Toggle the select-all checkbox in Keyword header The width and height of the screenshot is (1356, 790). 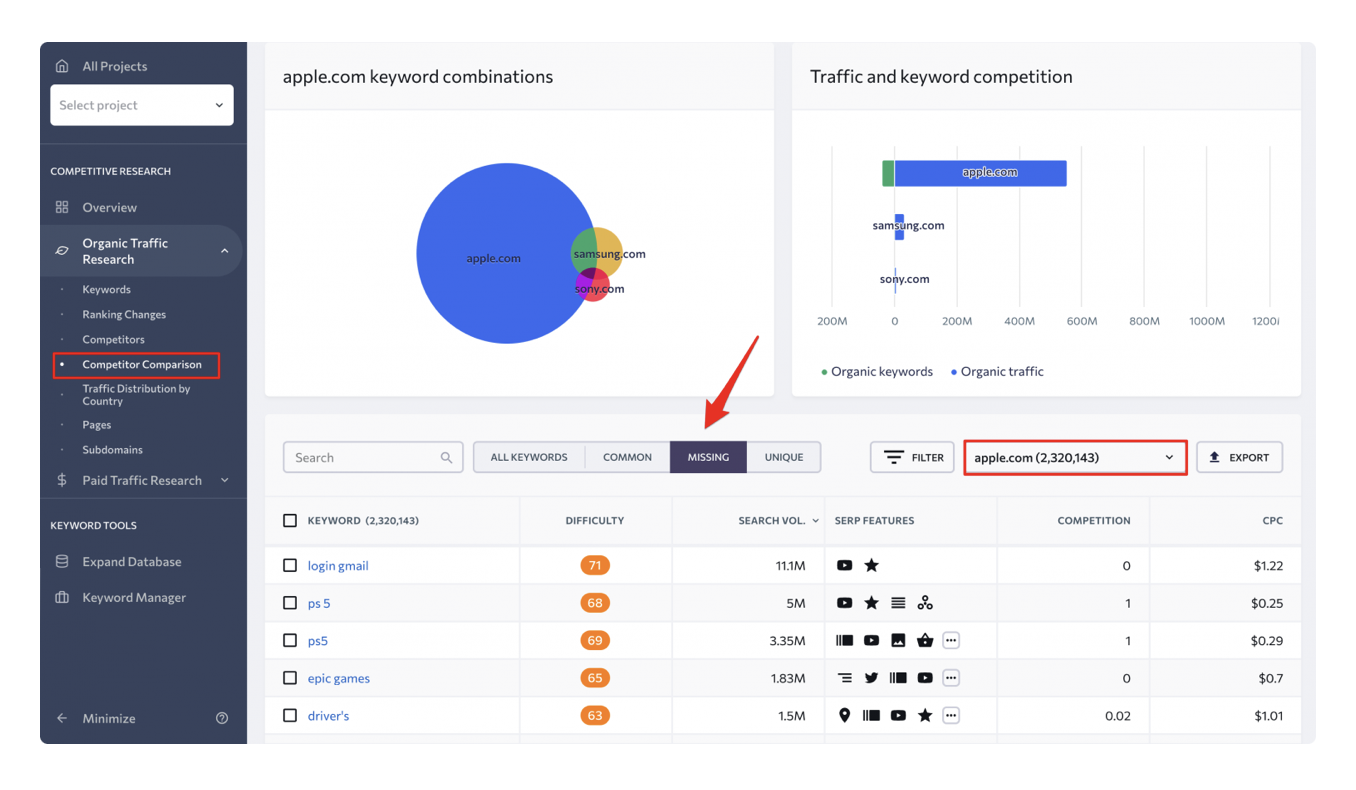coord(290,521)
